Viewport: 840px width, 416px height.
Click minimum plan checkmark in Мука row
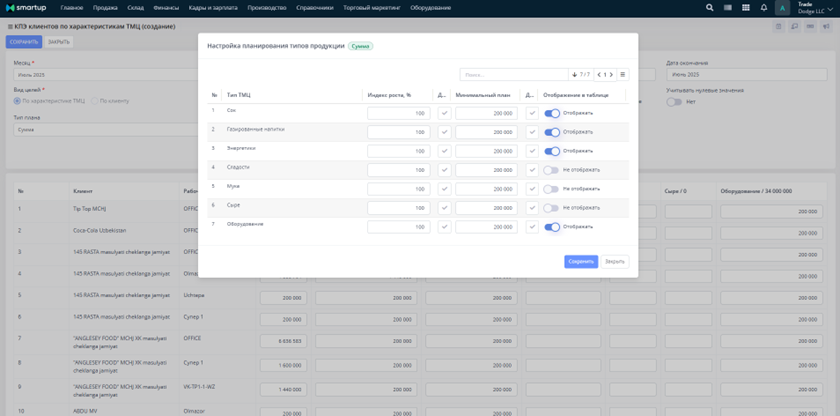click(531, 189)
